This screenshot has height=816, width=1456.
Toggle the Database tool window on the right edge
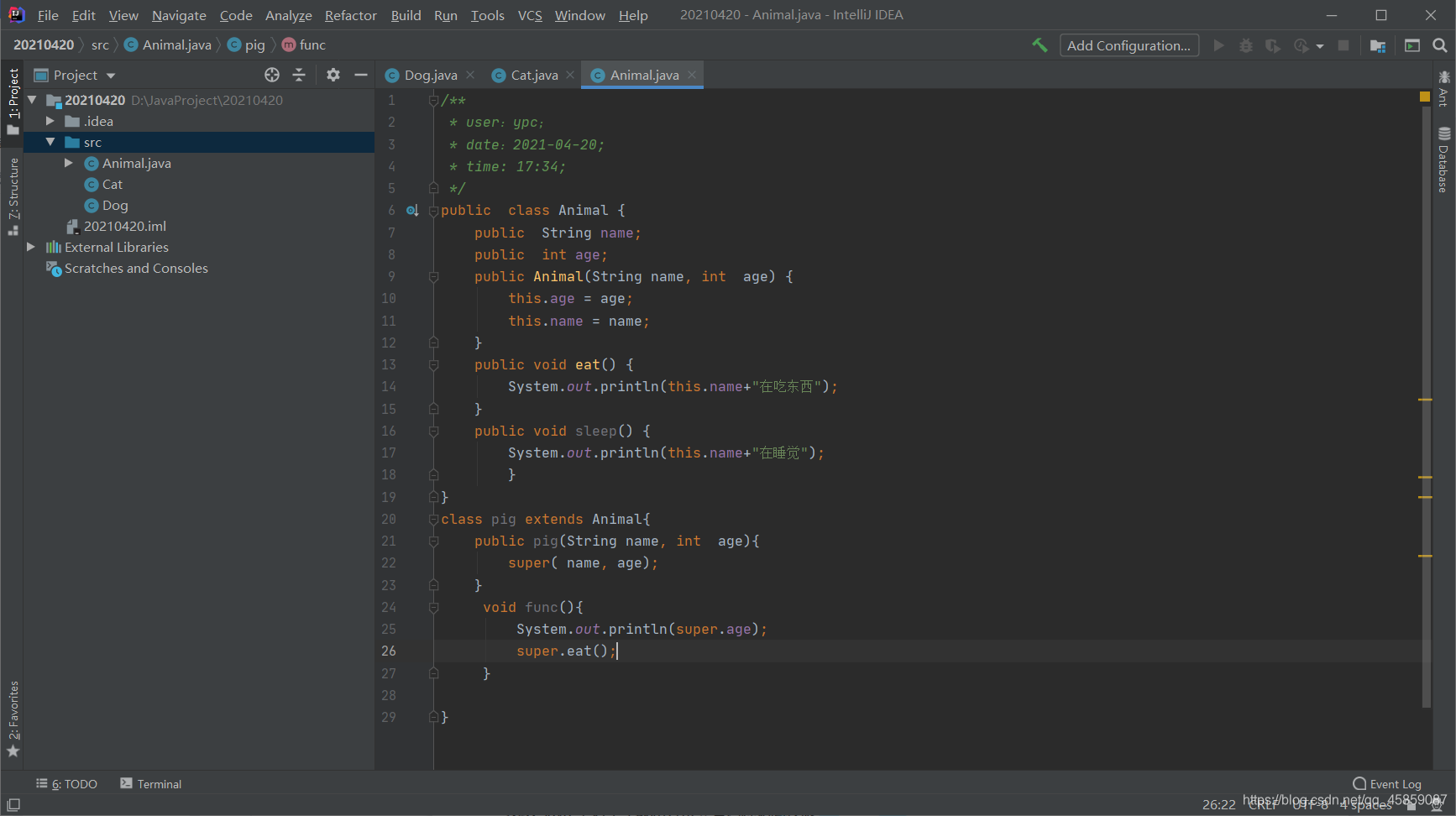[x=1443, y=160]
